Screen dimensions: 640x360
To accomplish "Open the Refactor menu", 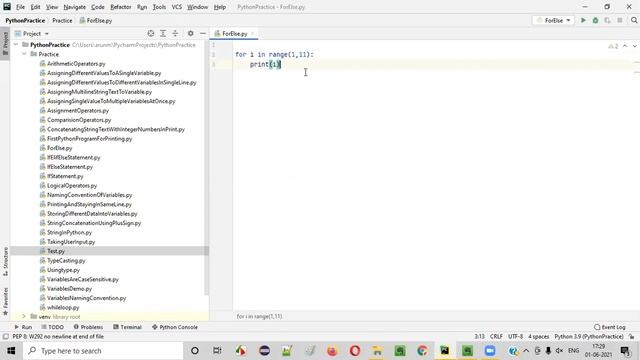I will [x=121, y=7].
